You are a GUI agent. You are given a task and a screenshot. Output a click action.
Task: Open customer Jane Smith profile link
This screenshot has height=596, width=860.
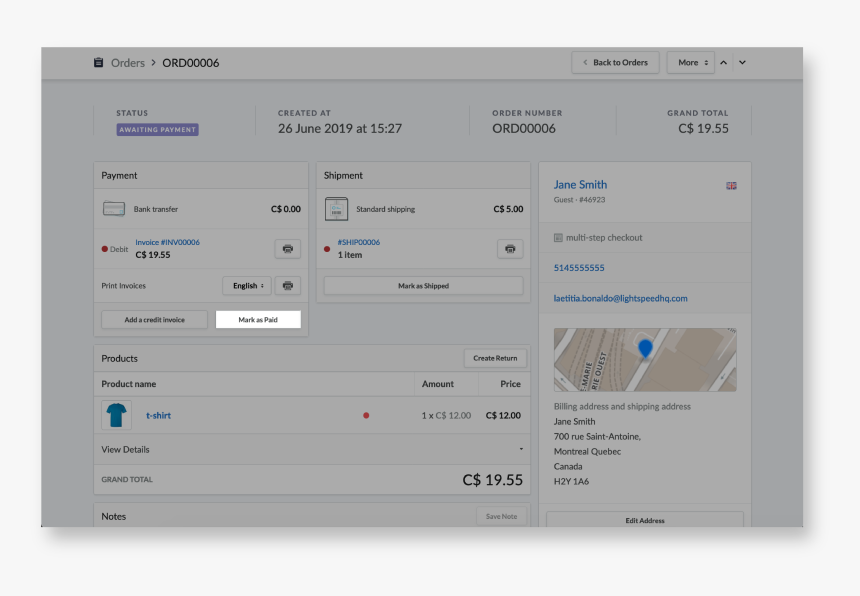point(580,185)
